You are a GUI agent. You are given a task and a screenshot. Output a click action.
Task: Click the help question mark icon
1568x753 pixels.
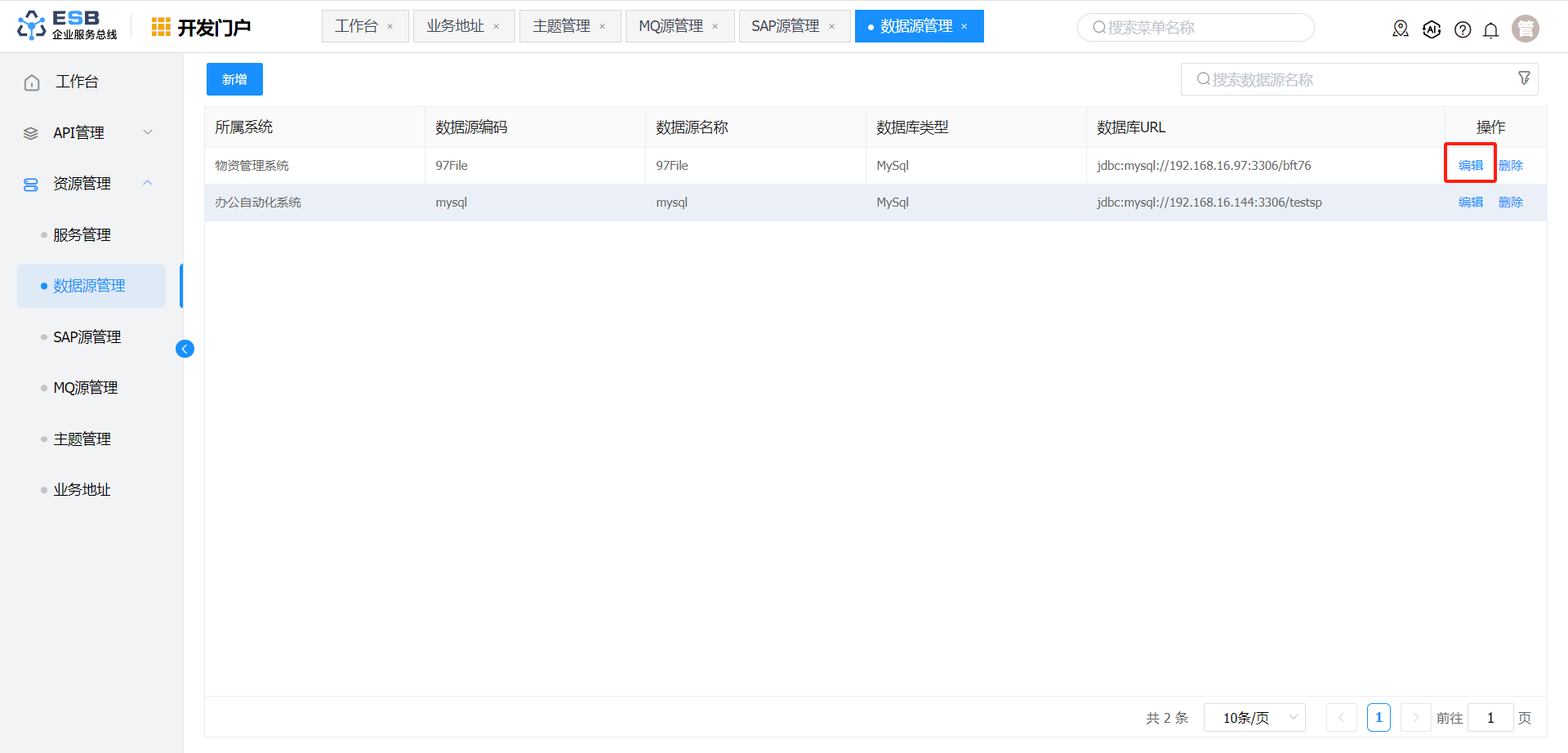(1462, 29)
